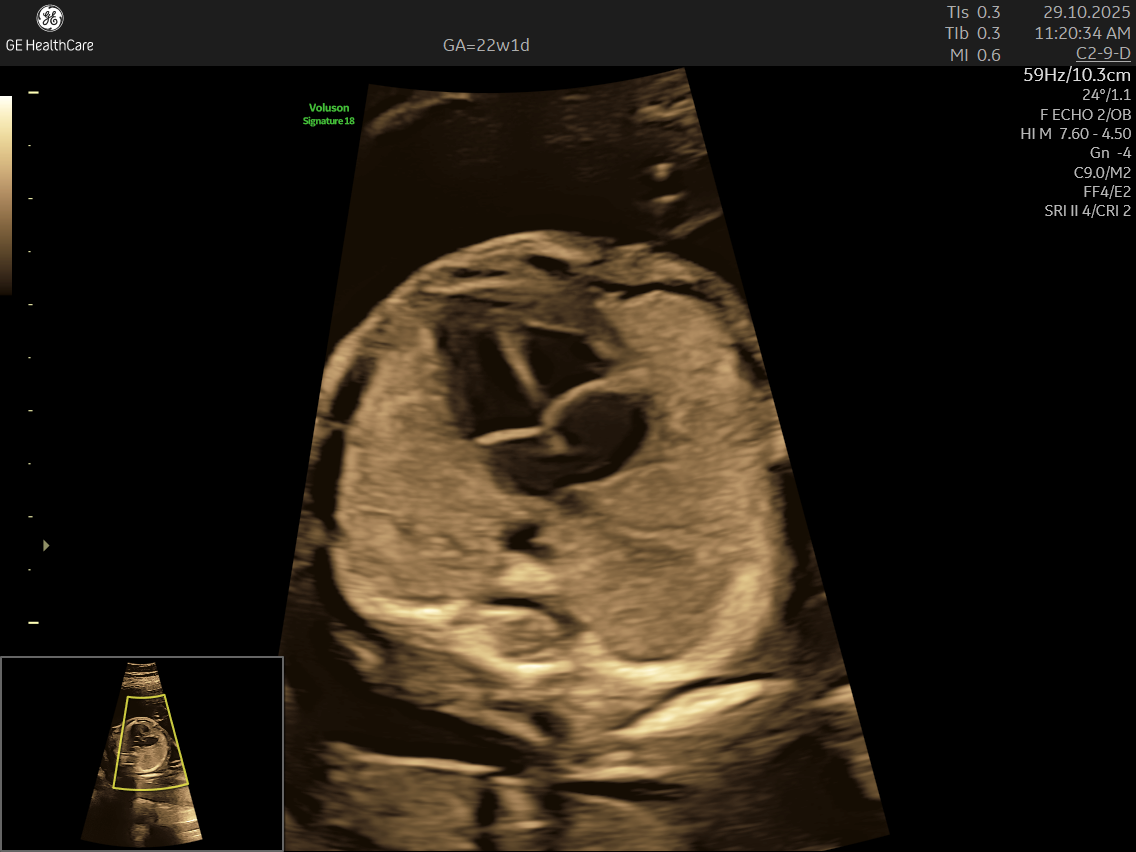Screen dimensions: 1136x852
Task: Click the TIs 0.3 thermal index value
Action: [973, 12]
